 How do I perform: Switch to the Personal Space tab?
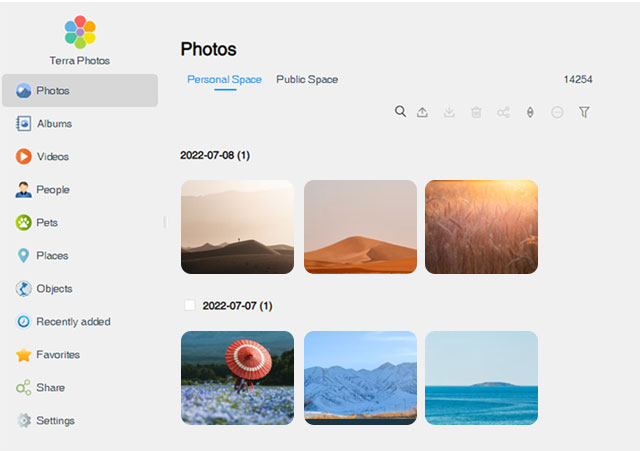coord(224,79)
